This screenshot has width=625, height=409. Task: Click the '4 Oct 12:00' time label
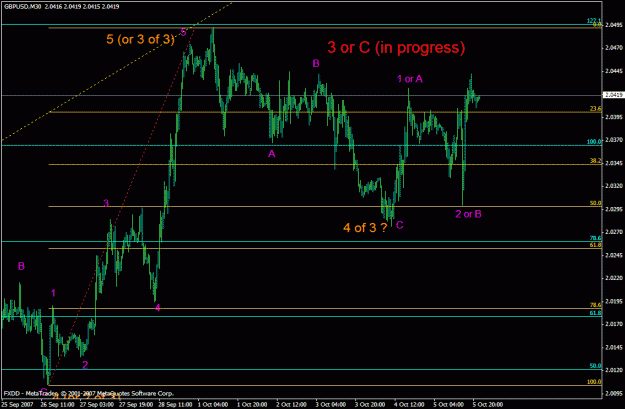(410, 404)
